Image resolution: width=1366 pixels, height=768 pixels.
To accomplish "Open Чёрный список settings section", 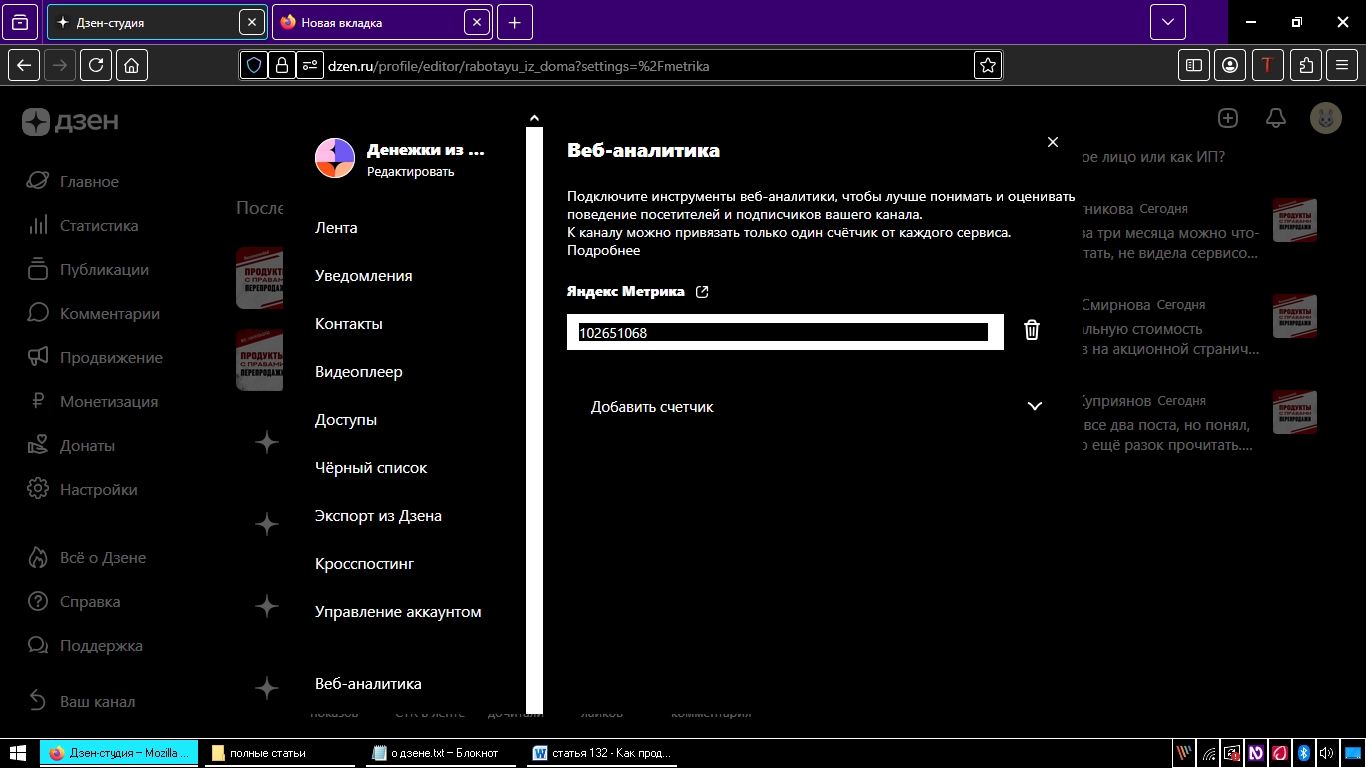I will pos(371,468).
